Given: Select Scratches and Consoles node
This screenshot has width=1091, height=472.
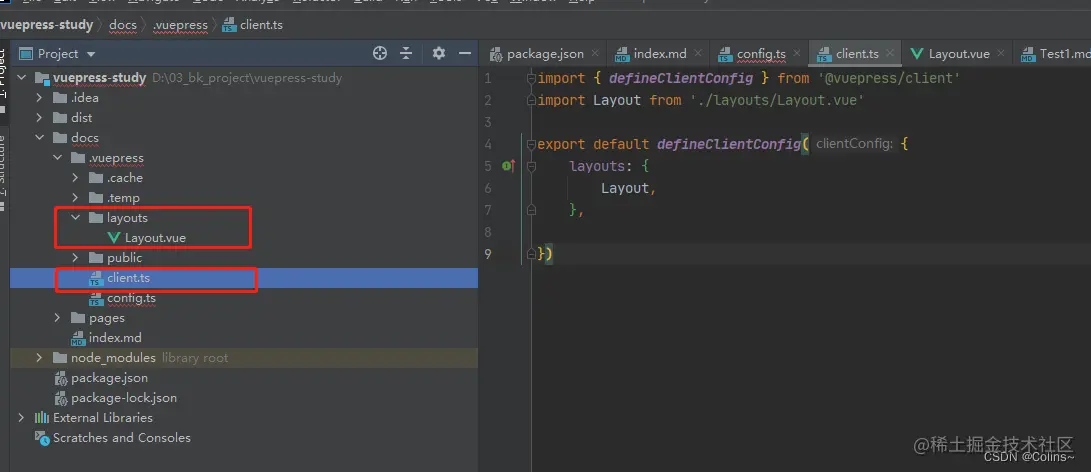Looking at the screenshot, I should click(122, 438).
